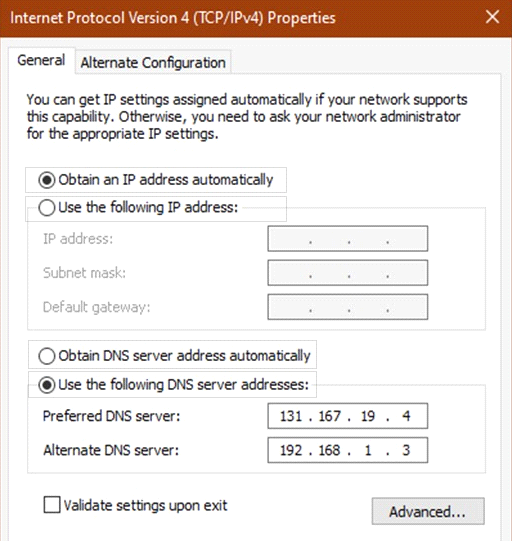512x541 pixels.
Task: Close the TCP/IPv4 Properties dialog
Action: pyautogui.click(x=492, y=17)
